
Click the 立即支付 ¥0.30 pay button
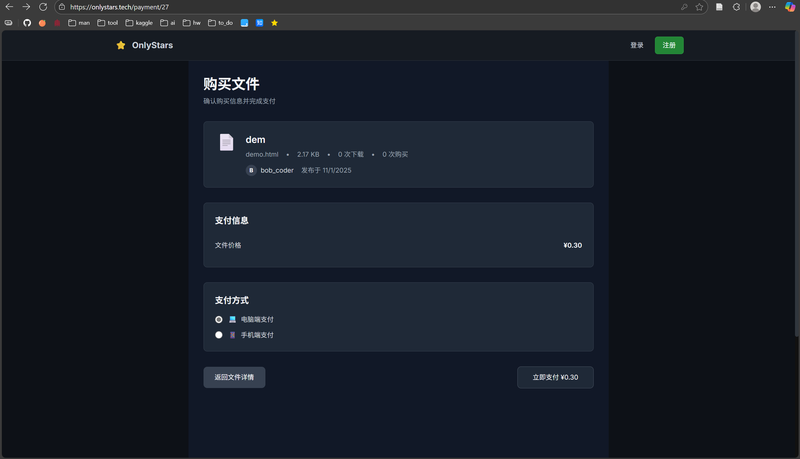click(555, 377)
